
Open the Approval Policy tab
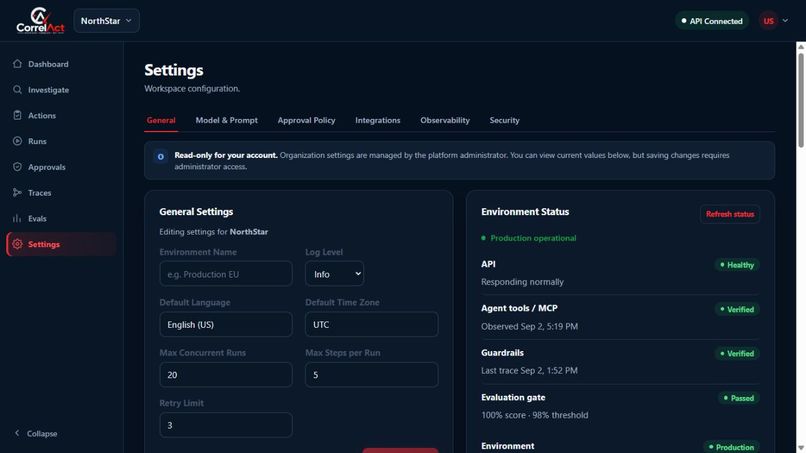point(306,120)
